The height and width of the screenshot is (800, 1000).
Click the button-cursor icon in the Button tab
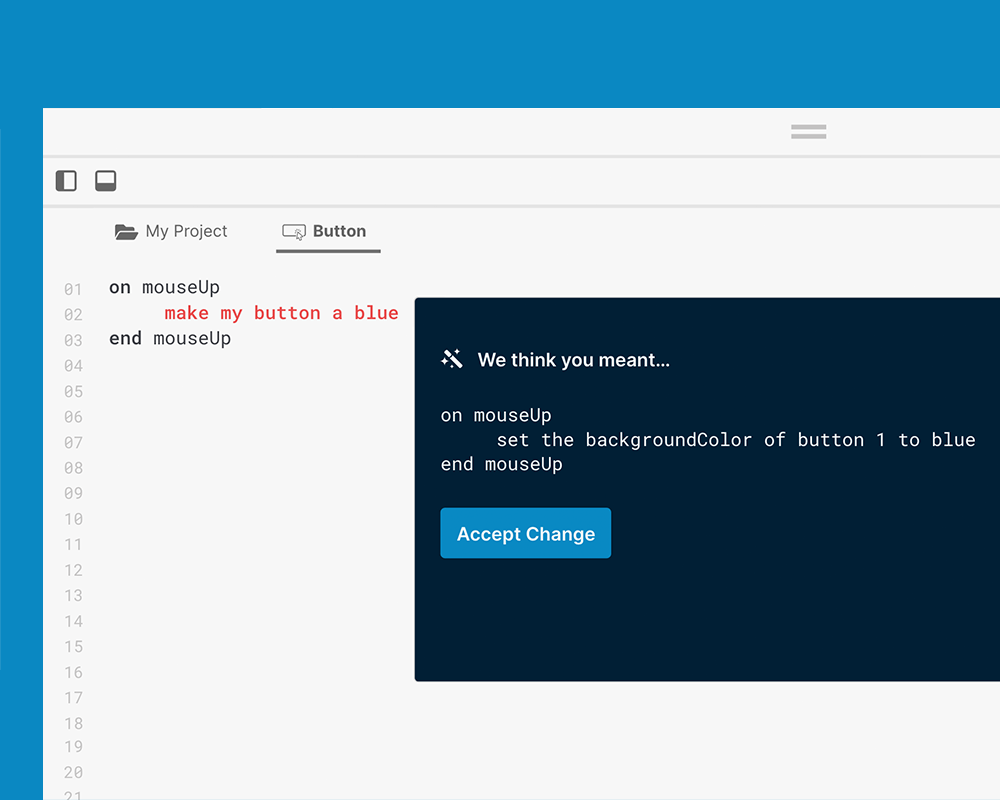(x=293, y=232)
